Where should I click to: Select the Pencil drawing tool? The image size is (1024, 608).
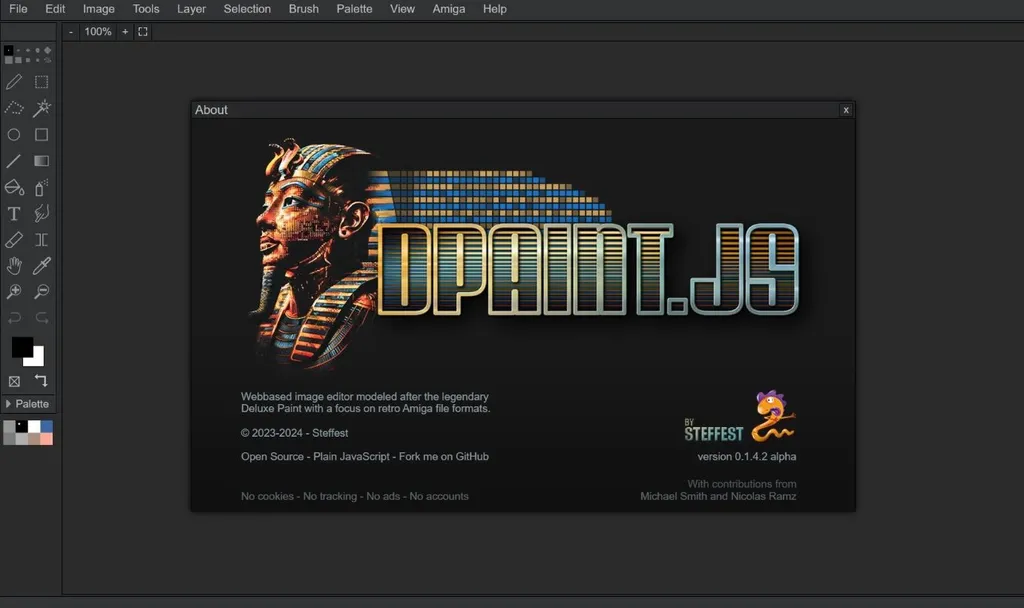[13, 82]
